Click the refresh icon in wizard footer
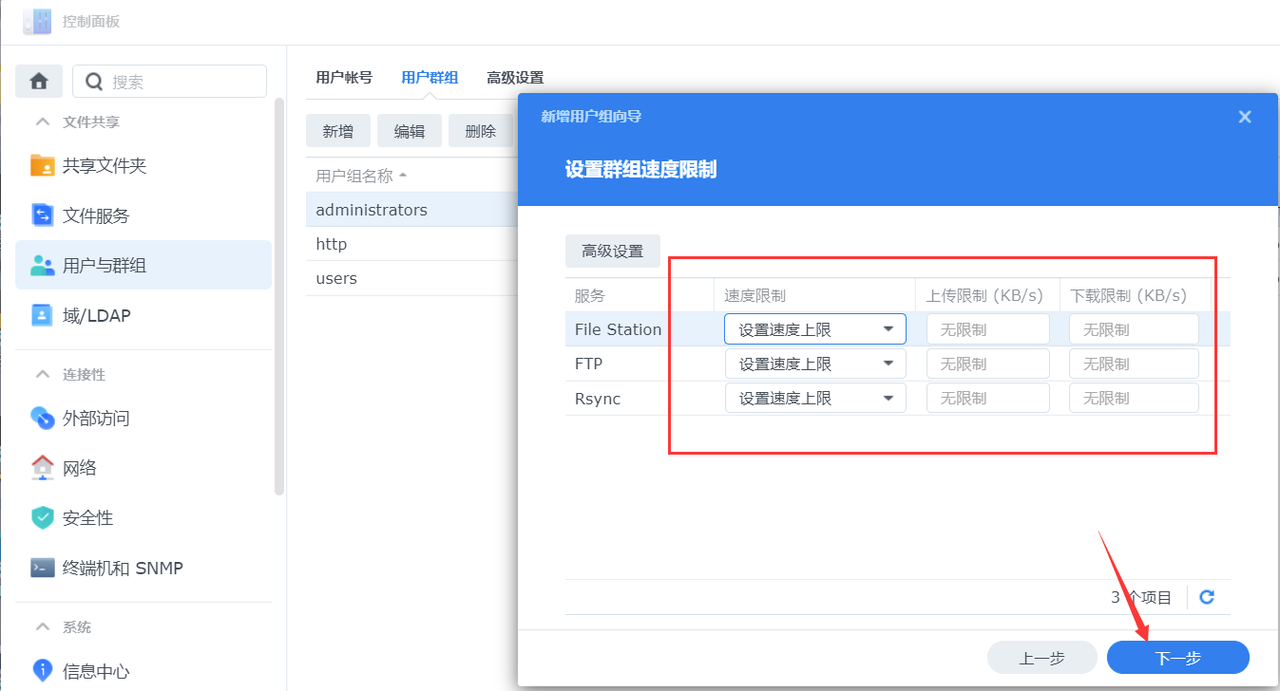The image size is (1280, 691). (1207, 597)
